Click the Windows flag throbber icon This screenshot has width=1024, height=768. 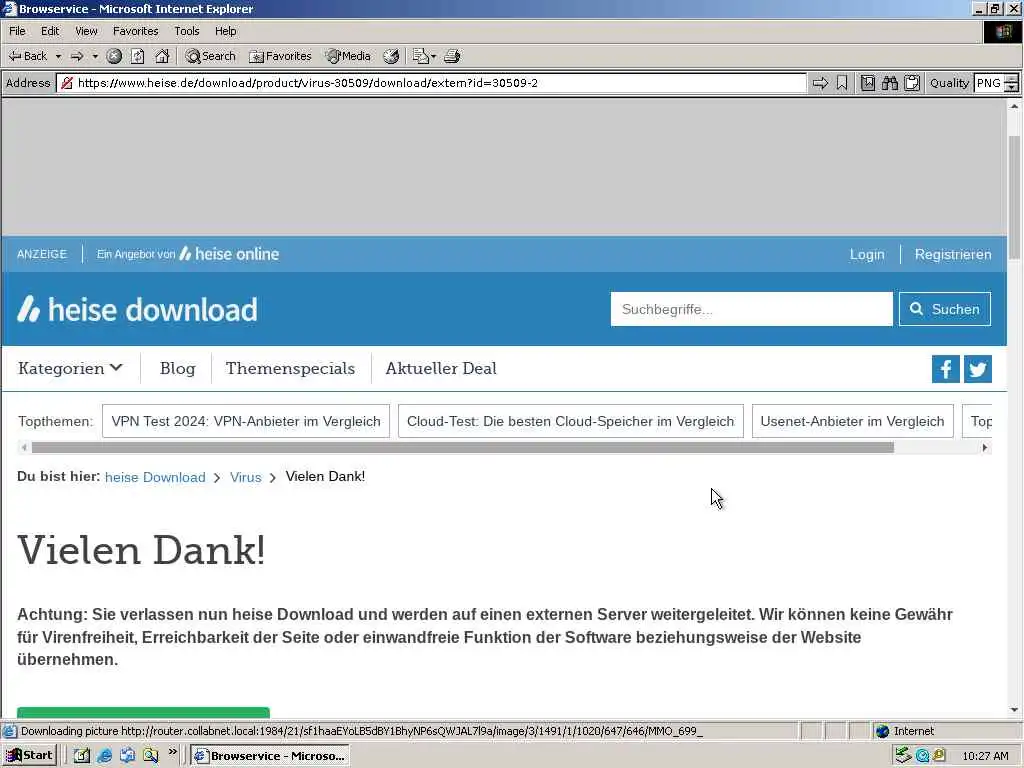[x=1002, y=31]
